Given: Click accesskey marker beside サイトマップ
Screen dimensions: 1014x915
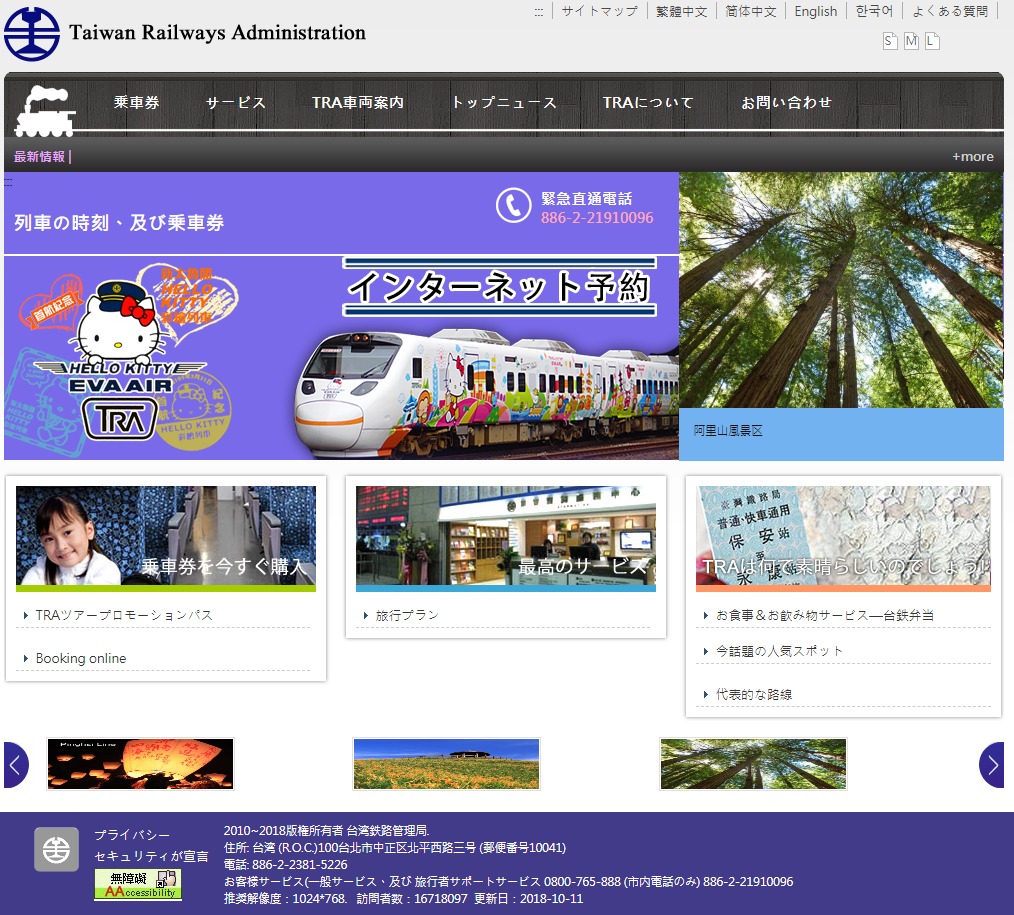Looking at the screenshot, I should click(x=539, y=12).
